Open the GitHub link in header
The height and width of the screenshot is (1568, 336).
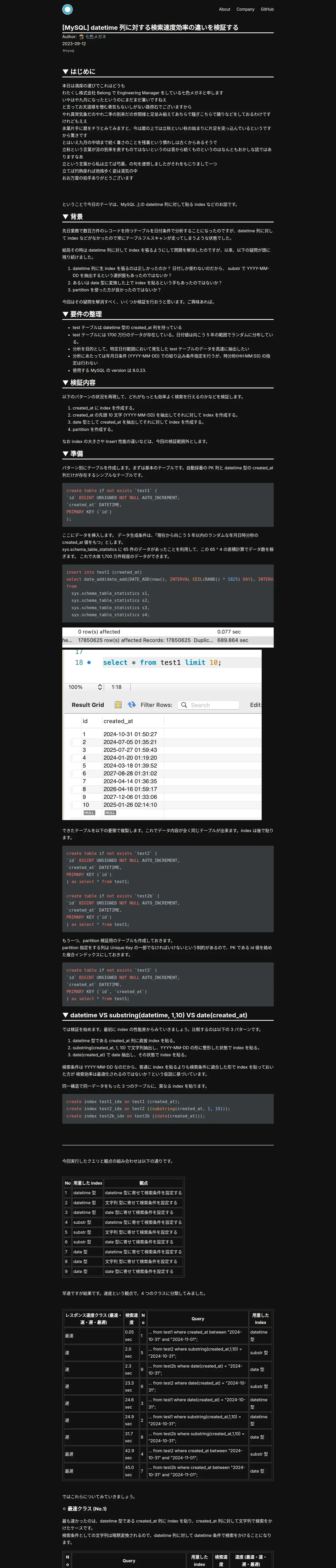[267, 9]
